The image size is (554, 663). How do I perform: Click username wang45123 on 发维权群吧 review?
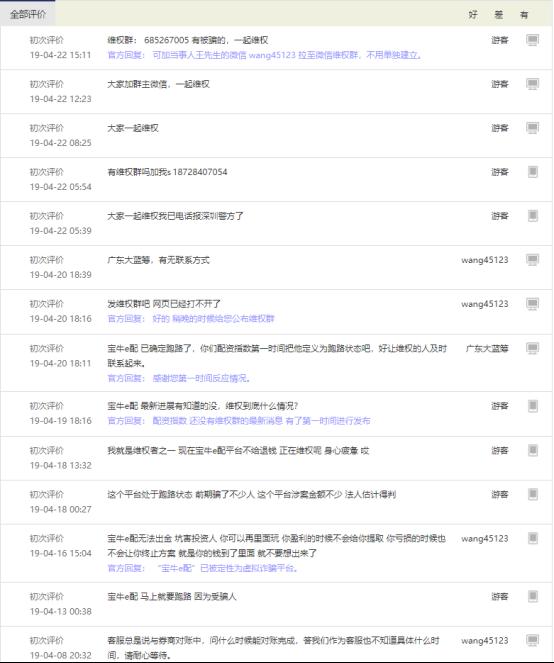pyautogui.click(x=485, y=304)
